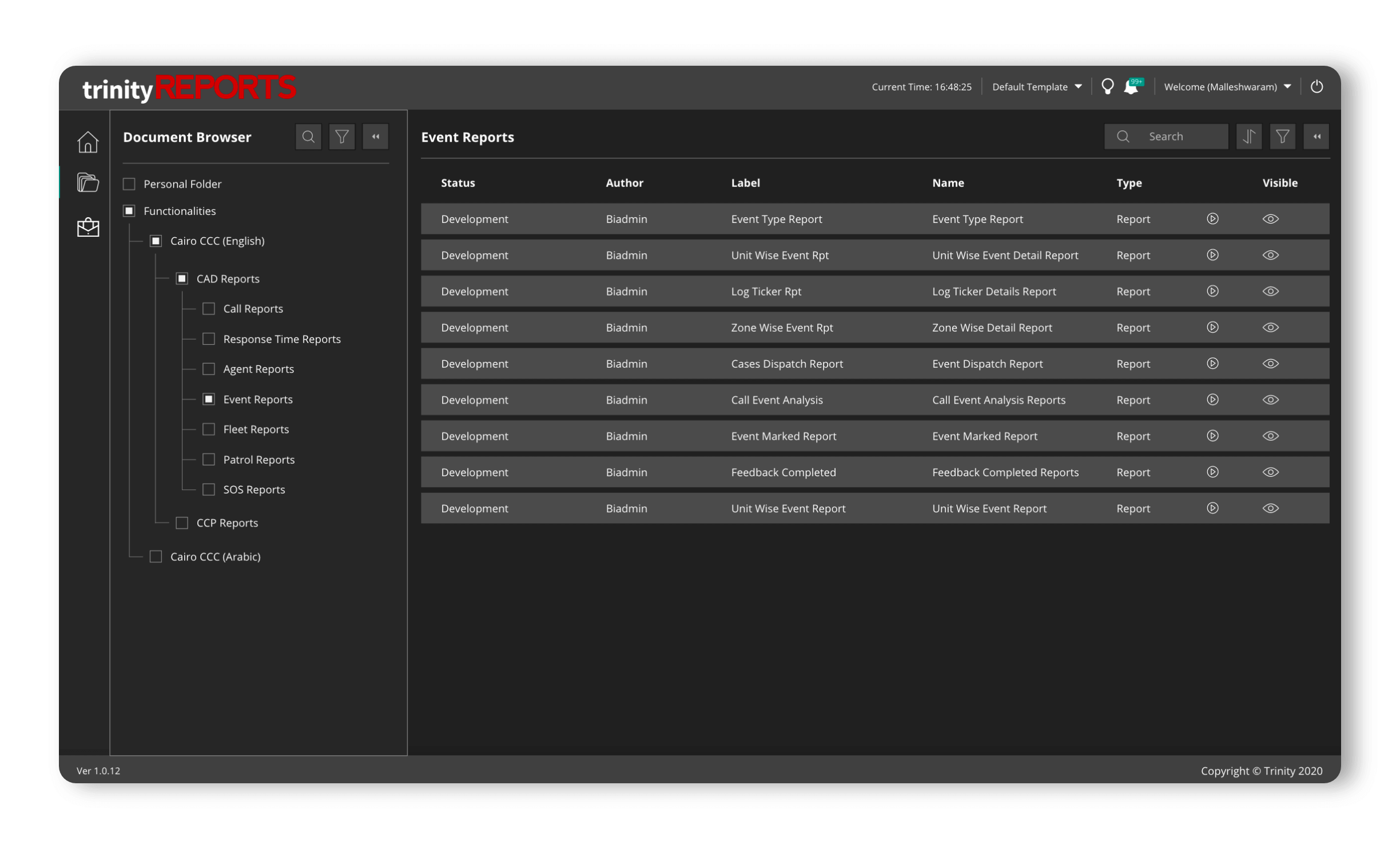This screenshot has height=849, width=1400.
Task: Click the trinity REPORTS logo
Action: pos(189,89)
